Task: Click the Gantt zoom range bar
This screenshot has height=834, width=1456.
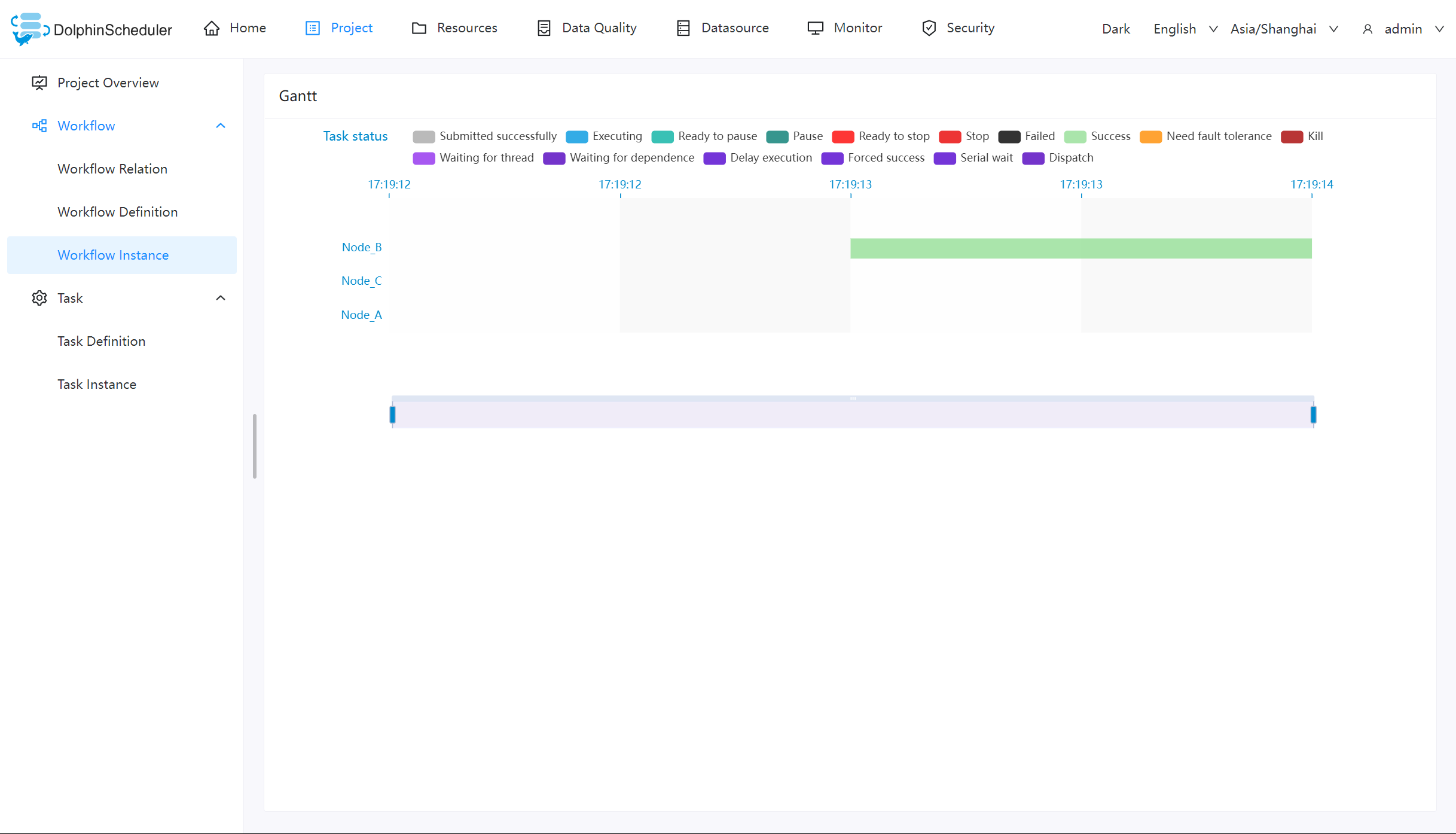Action: point(853,413)
